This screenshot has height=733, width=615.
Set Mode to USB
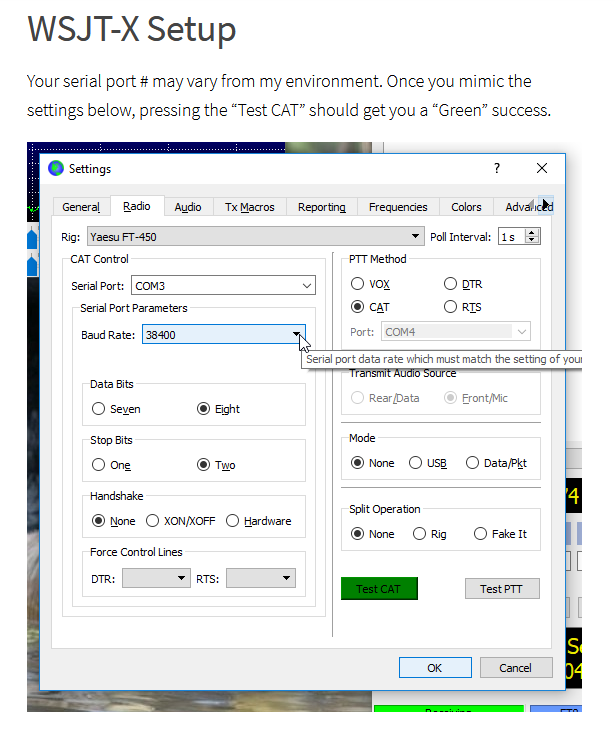[x=416, y=463]
